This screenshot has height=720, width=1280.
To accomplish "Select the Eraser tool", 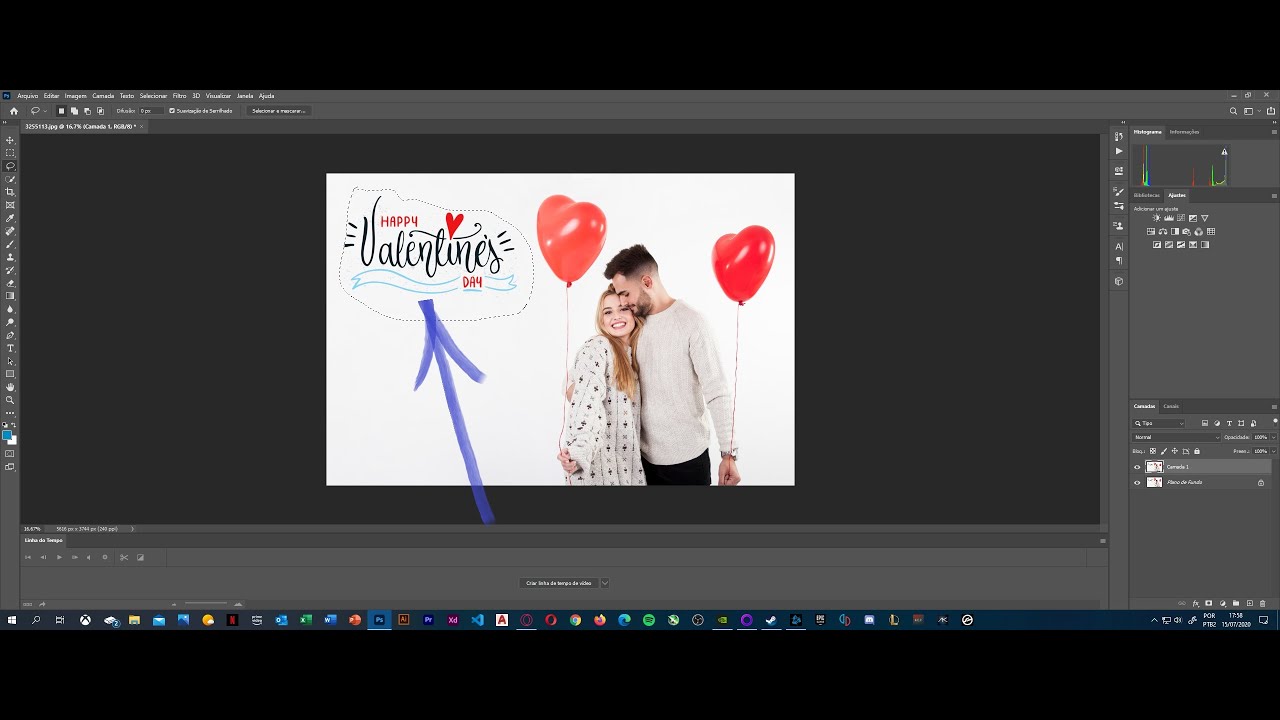I will (10, 283).
